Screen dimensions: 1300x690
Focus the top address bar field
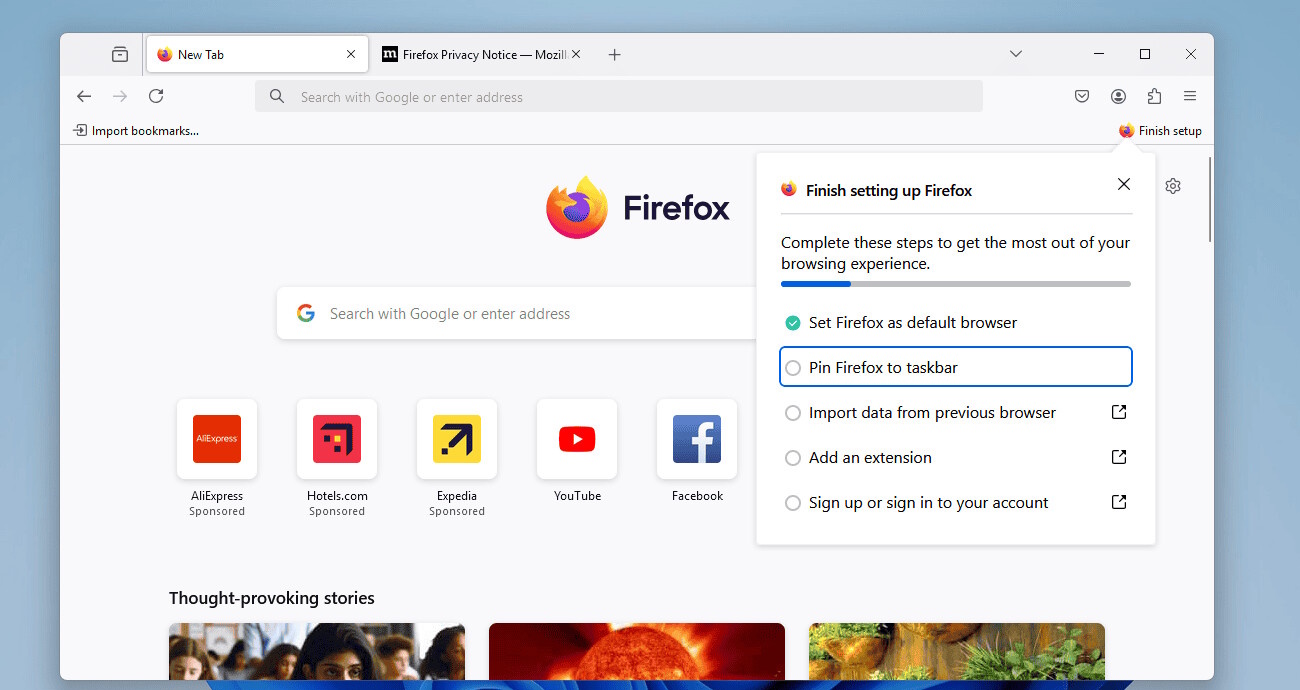coord(619,97)
